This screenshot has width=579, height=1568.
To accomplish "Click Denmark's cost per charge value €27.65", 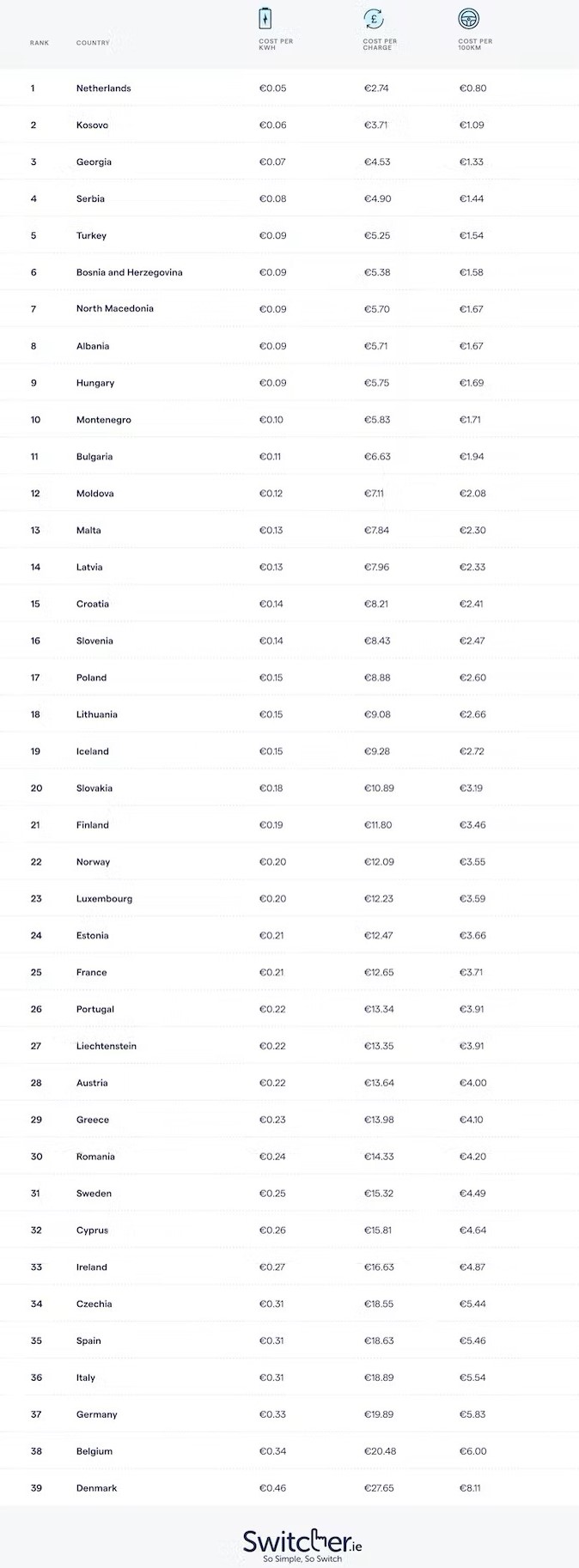I will (x=379, y=1488).
